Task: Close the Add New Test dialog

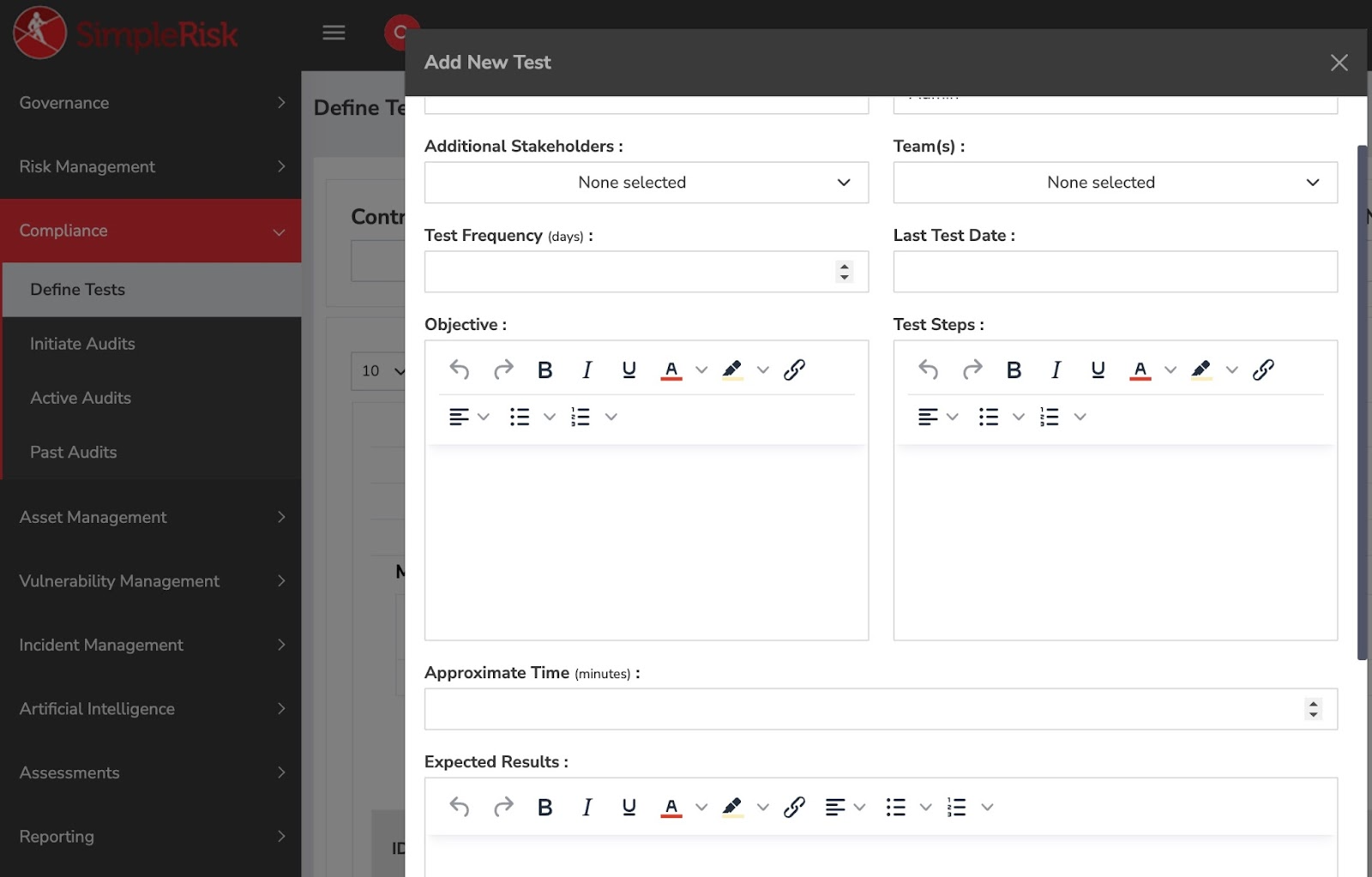Action: click(1339, 62)
